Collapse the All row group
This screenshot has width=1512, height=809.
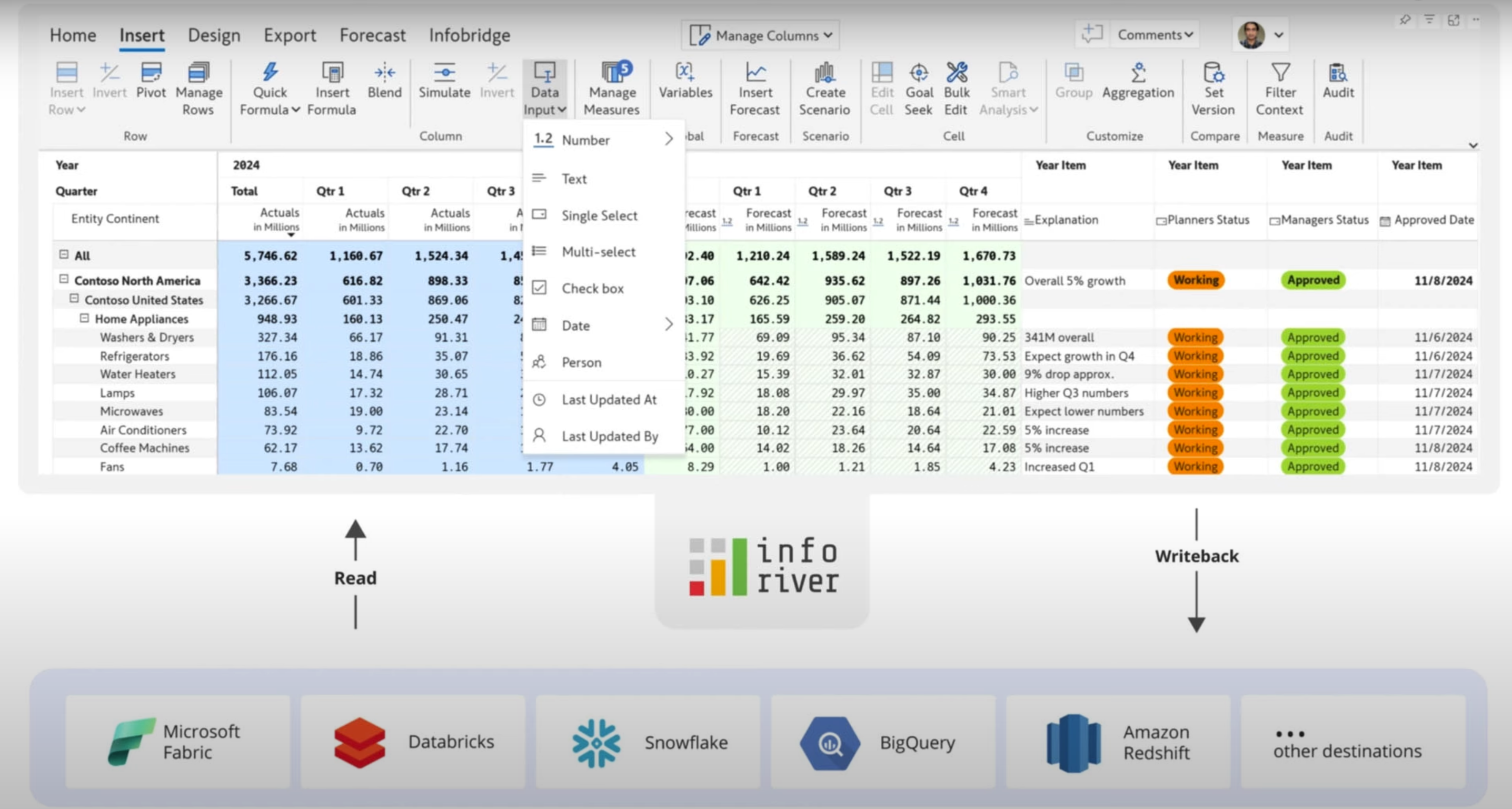64,255
